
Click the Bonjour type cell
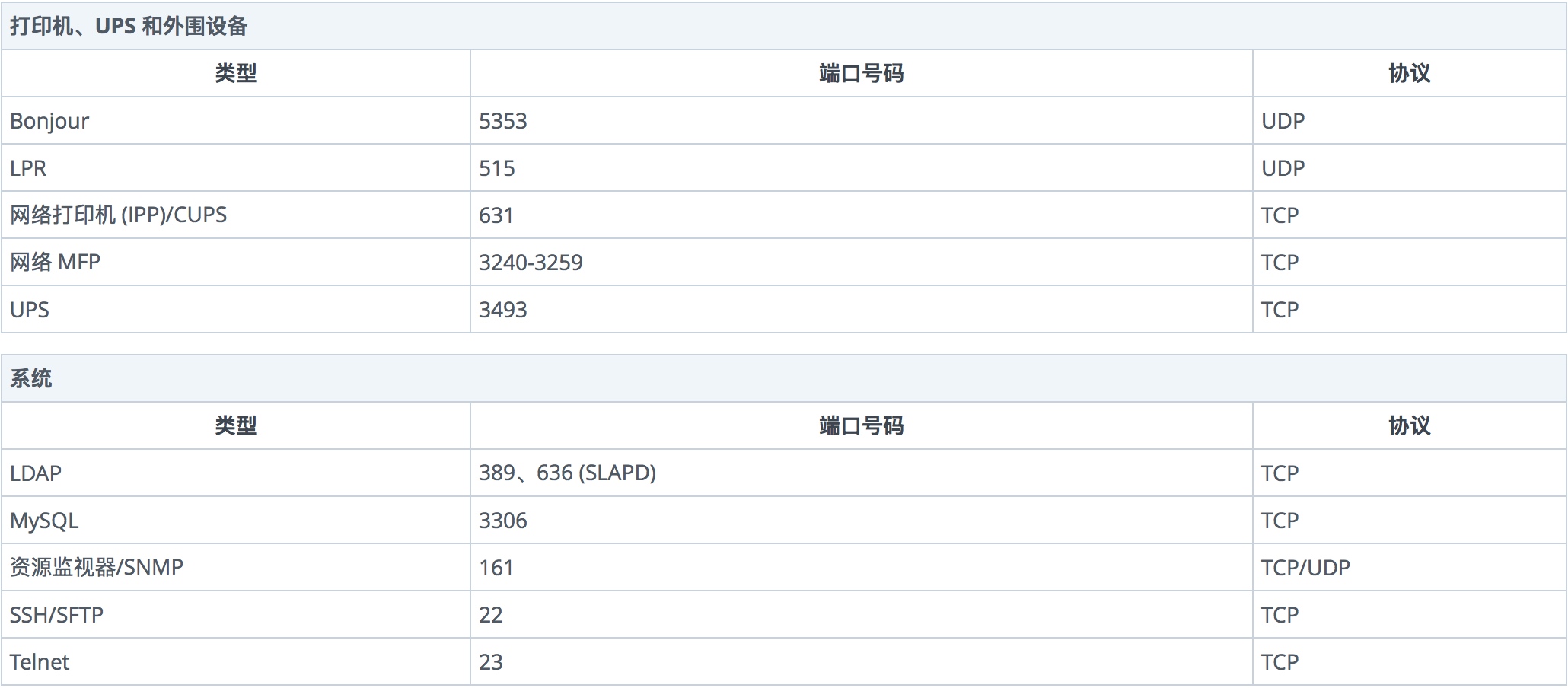[236, 120]
